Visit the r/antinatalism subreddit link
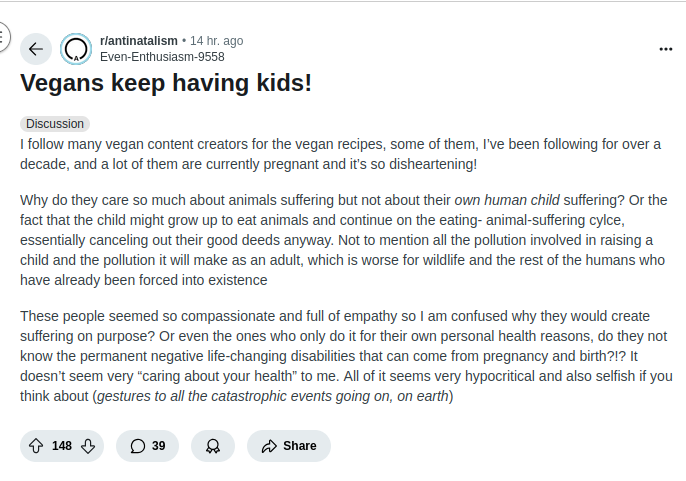The image size is (686, 481). pyautogui.click(x=139, y=41)
